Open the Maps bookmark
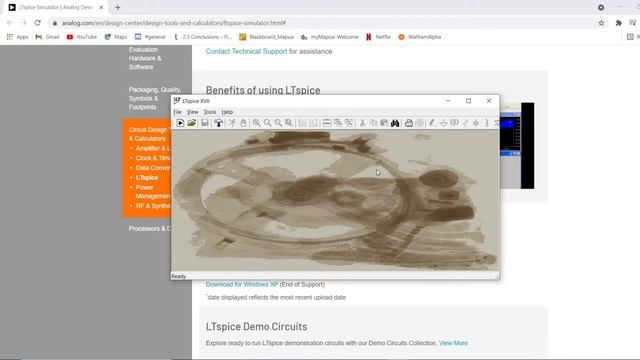The width and height of the screenshot is (640, 360). point(116,37)
